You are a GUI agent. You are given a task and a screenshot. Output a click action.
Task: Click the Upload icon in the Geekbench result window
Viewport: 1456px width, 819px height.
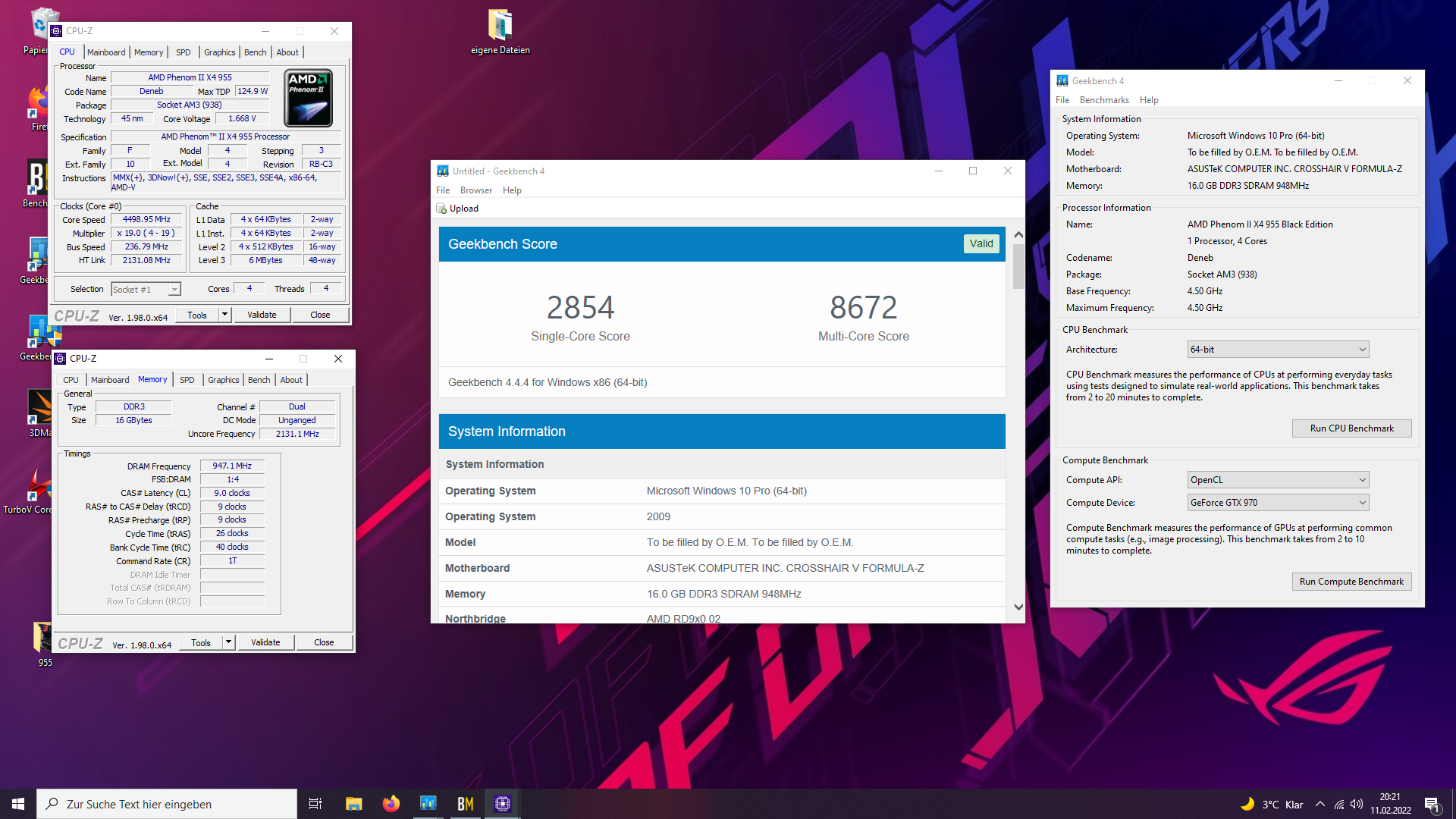(x=441, y=209)
